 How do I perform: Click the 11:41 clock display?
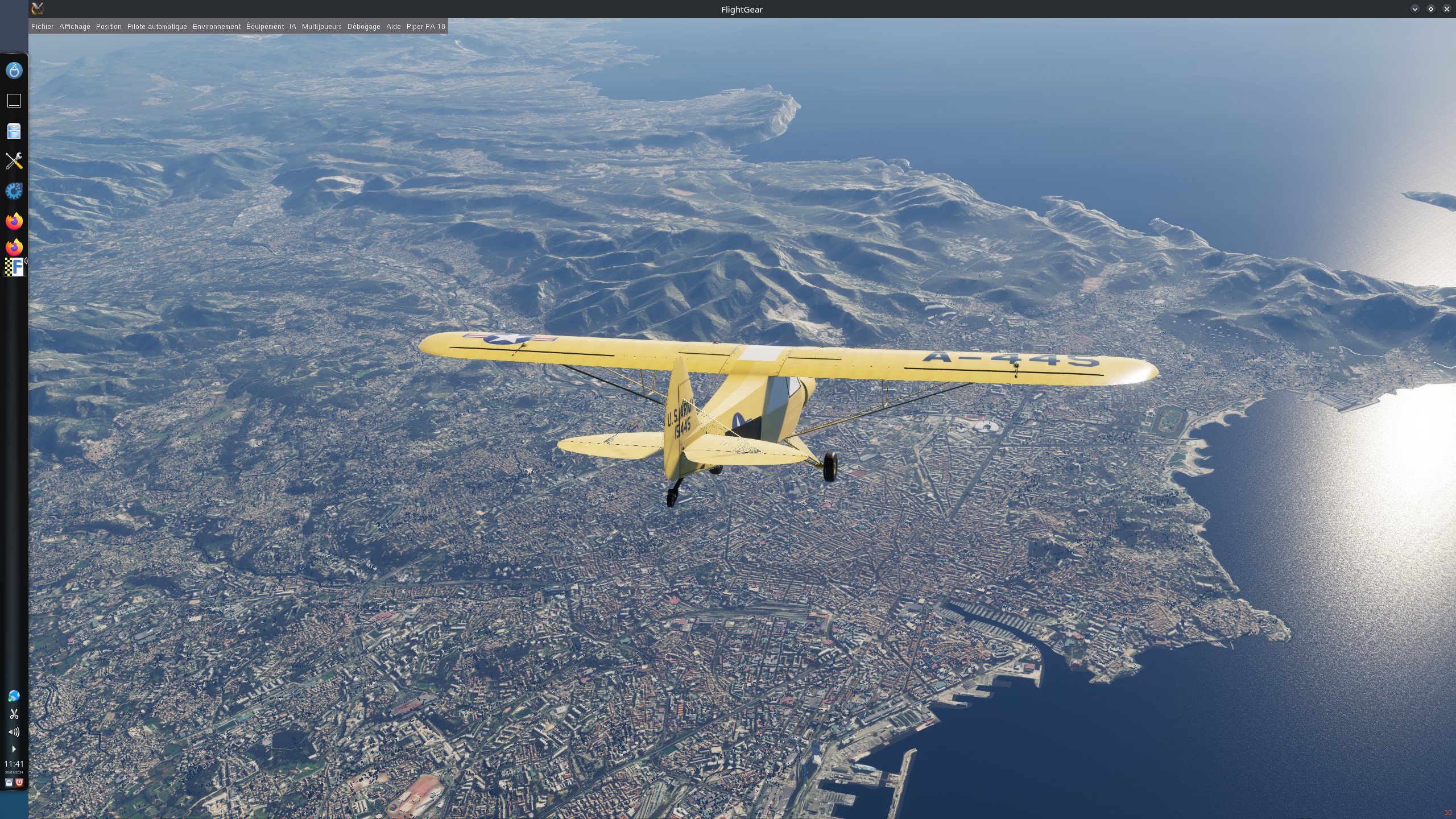coord(14,764)
